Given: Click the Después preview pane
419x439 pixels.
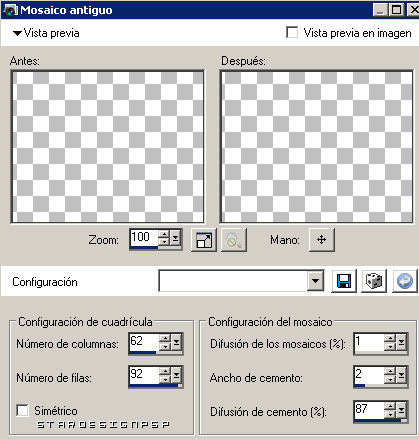Looking at the screenshot, I should click(316, 147).
